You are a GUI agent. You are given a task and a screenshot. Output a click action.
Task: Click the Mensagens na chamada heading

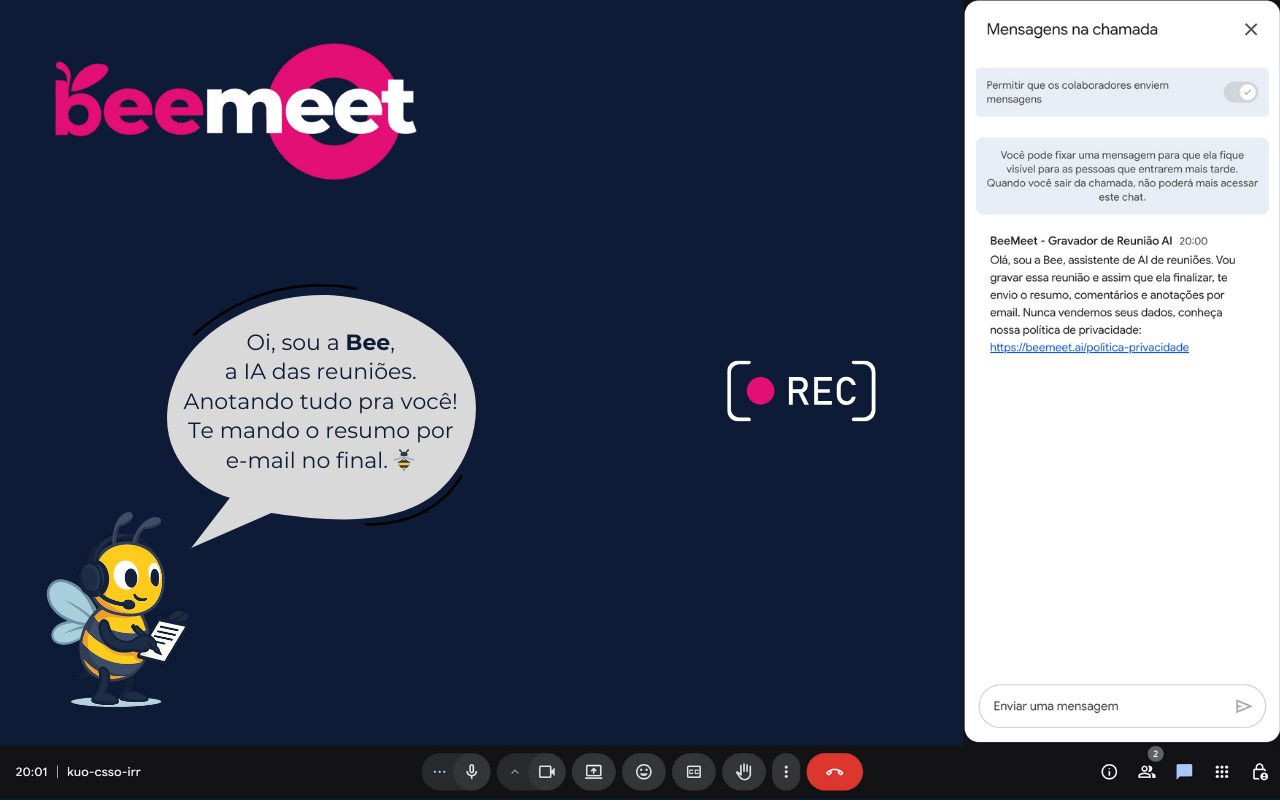pyautogui.click(x=1072, y=29)
